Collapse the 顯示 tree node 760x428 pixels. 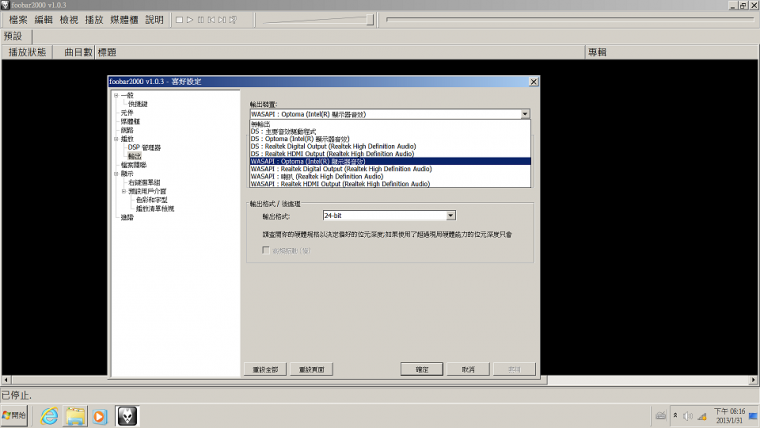[116, 174]
